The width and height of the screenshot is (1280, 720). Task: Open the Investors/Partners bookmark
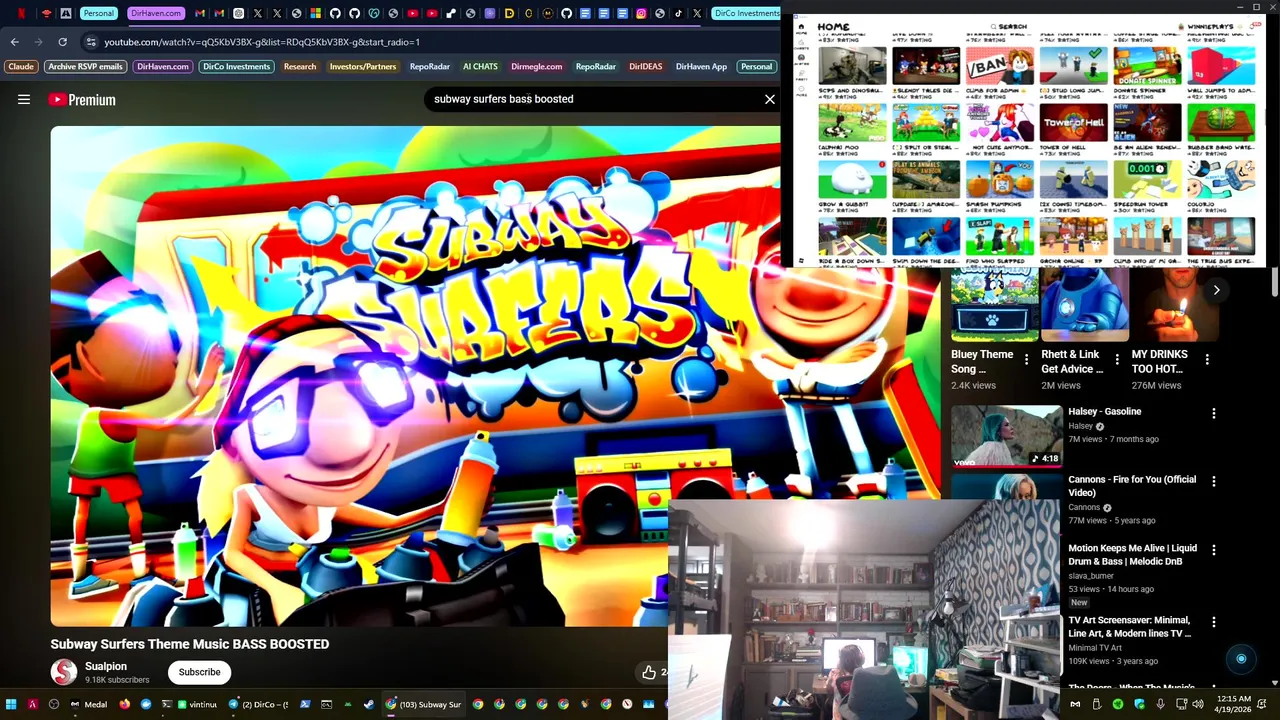click(363, 66)
